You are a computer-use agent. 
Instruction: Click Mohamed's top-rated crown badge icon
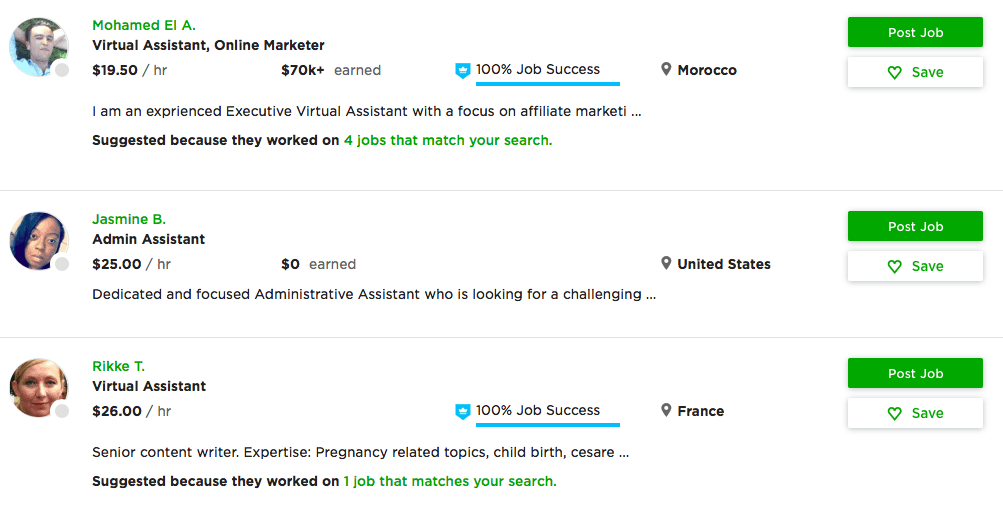[462, 70]
